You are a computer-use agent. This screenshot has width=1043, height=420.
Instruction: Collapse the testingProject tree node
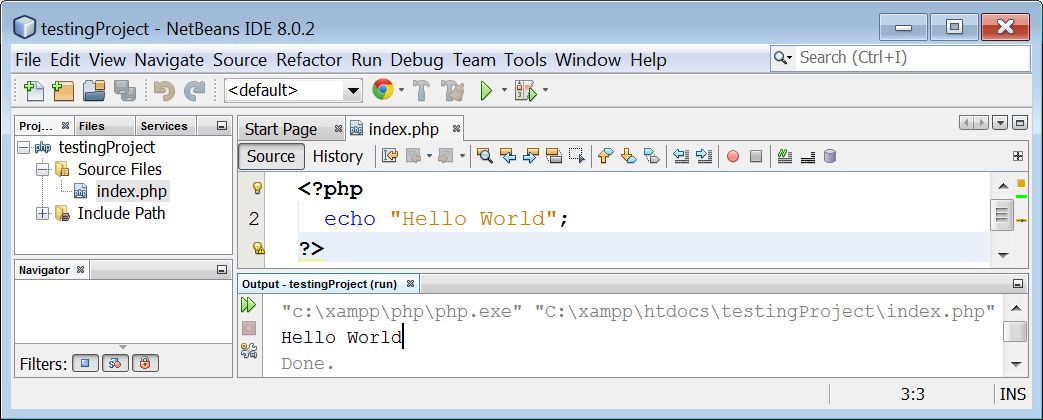(24, 148)
